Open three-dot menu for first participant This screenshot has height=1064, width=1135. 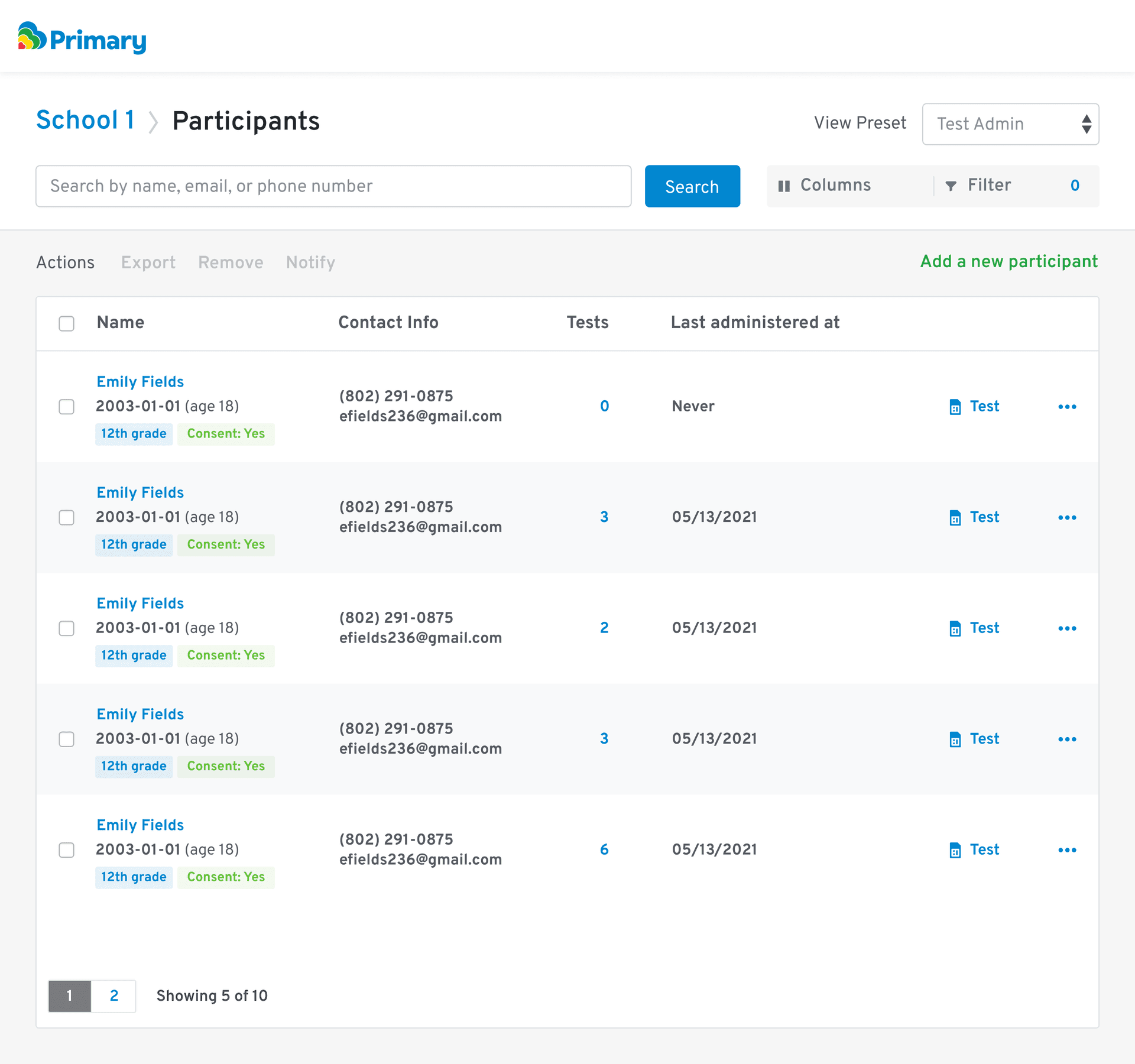(x=1067, y=407)
